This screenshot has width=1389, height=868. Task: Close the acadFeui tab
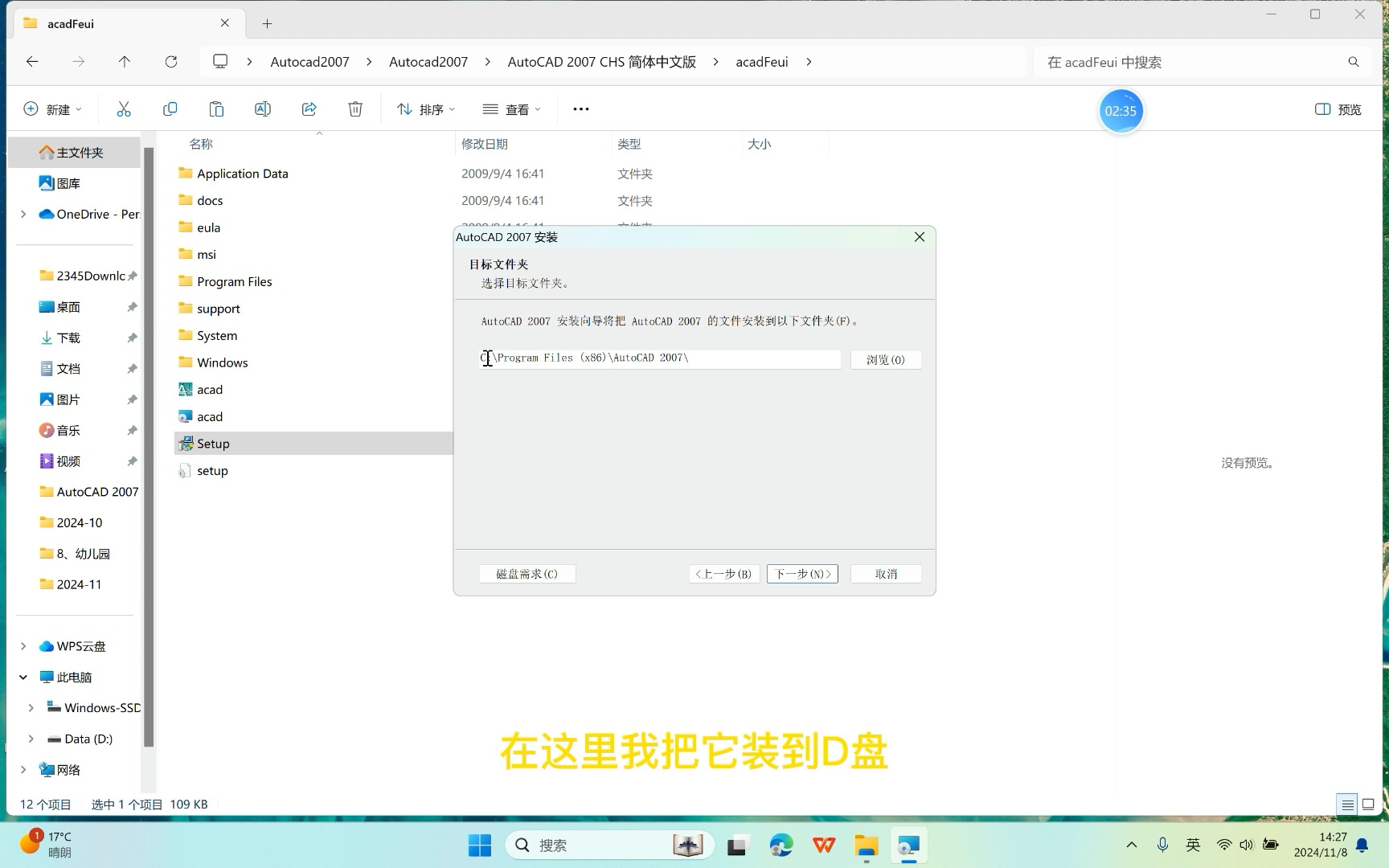(x=225, y=23)
